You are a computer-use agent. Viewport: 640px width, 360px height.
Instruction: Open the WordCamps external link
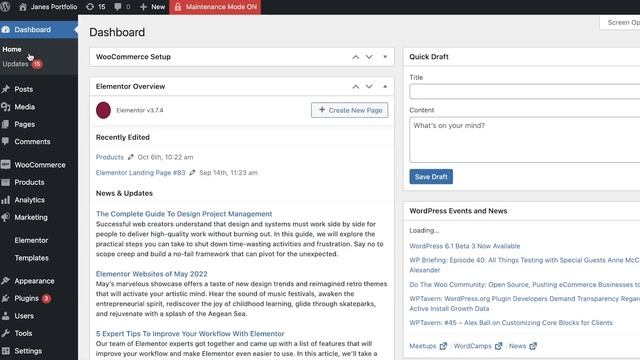[478, 346]
